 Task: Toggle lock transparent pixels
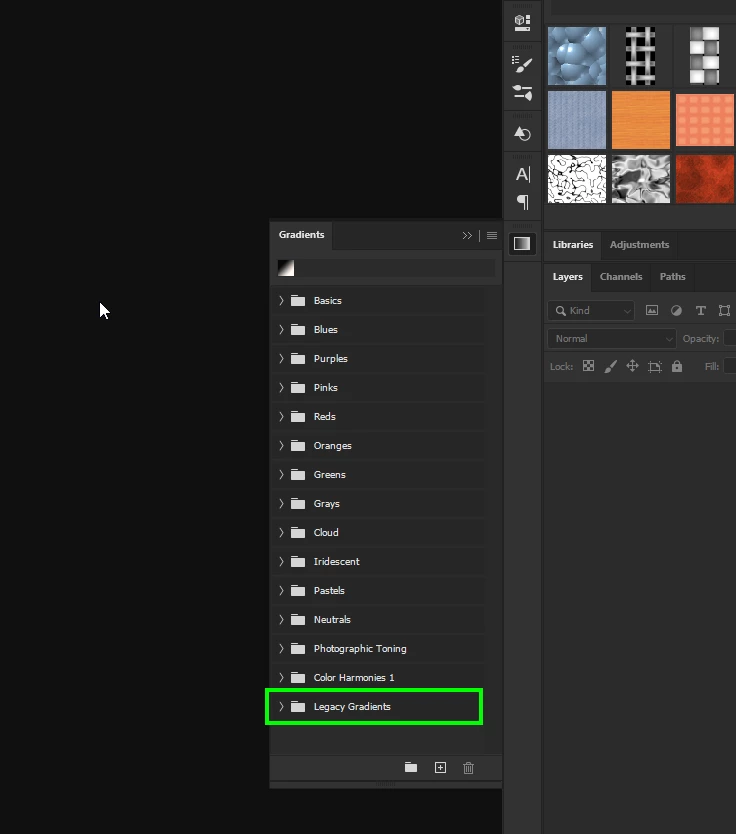tap(588, 366)
